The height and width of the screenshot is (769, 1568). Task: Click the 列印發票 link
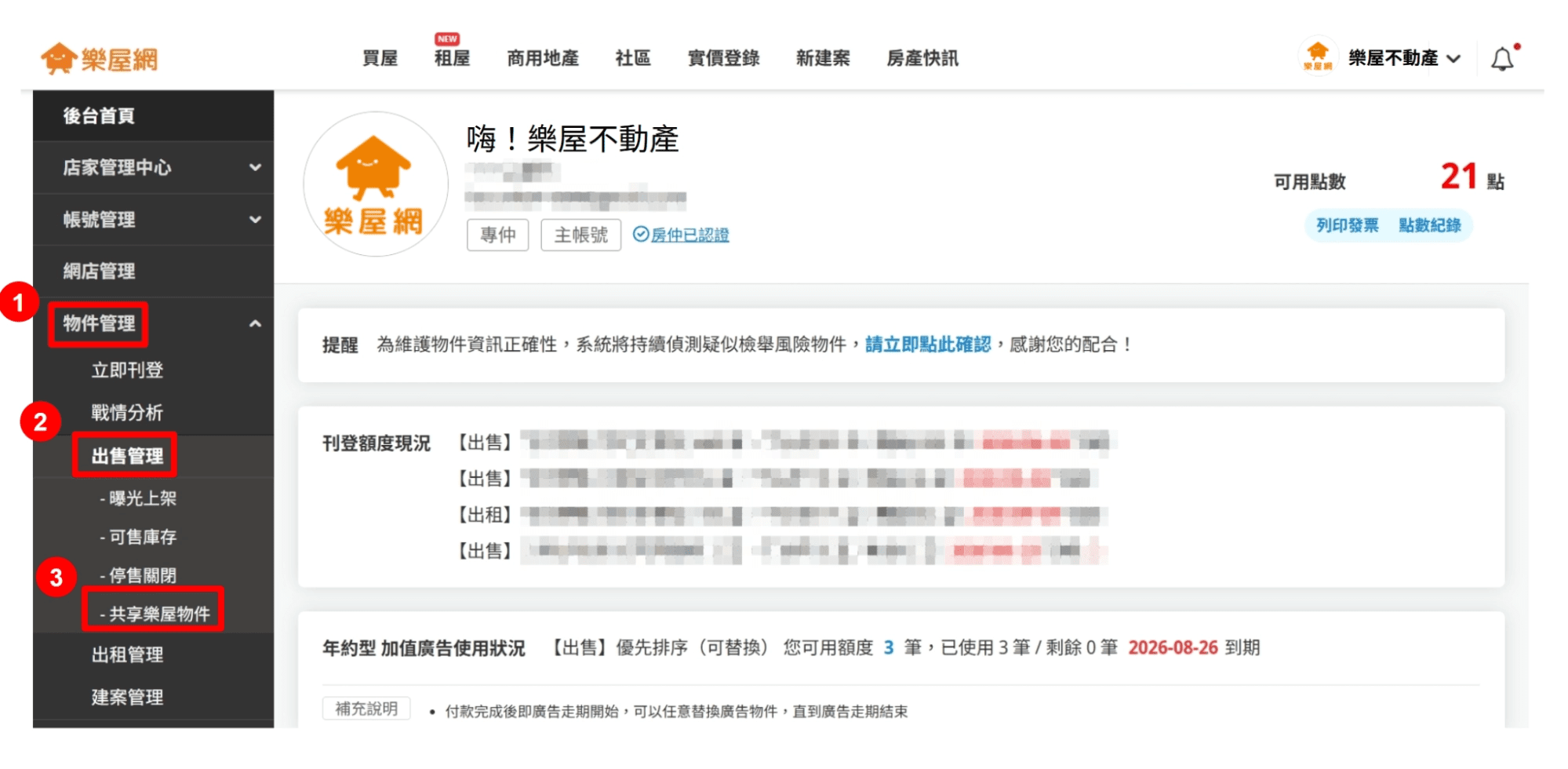[1347, 226]
